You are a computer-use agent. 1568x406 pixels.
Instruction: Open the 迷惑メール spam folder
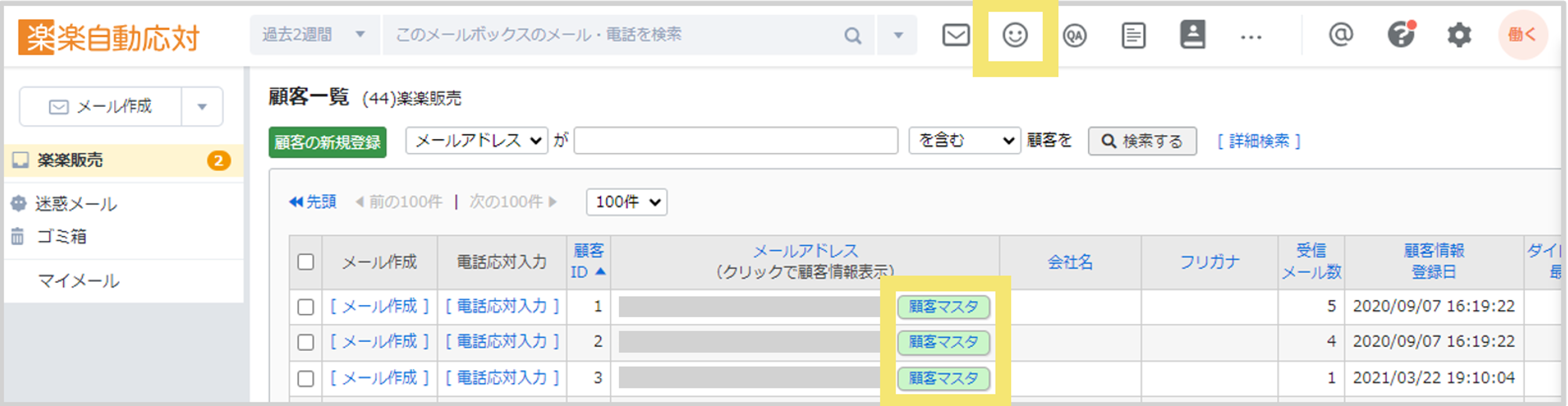tap(65, 204)
